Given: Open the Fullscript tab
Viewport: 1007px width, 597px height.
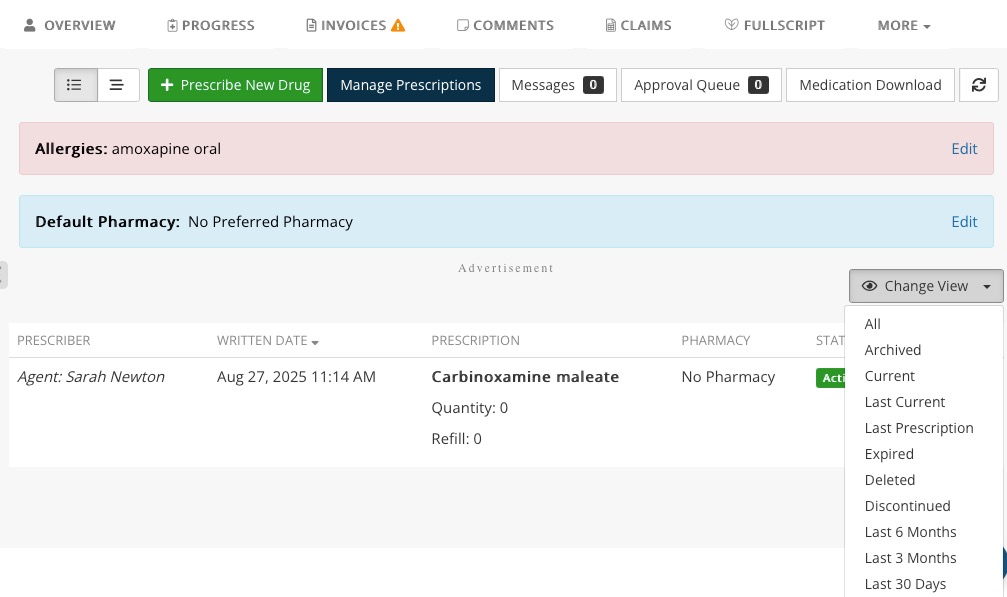Looking at the screenshot, I should (x=775, y=26).
